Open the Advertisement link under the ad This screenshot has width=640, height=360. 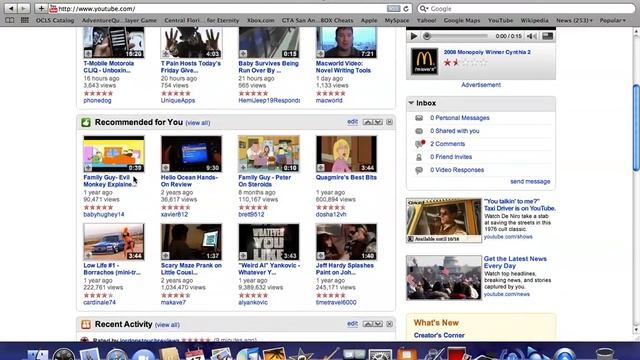pyautogui.click(x=481, y=85)
